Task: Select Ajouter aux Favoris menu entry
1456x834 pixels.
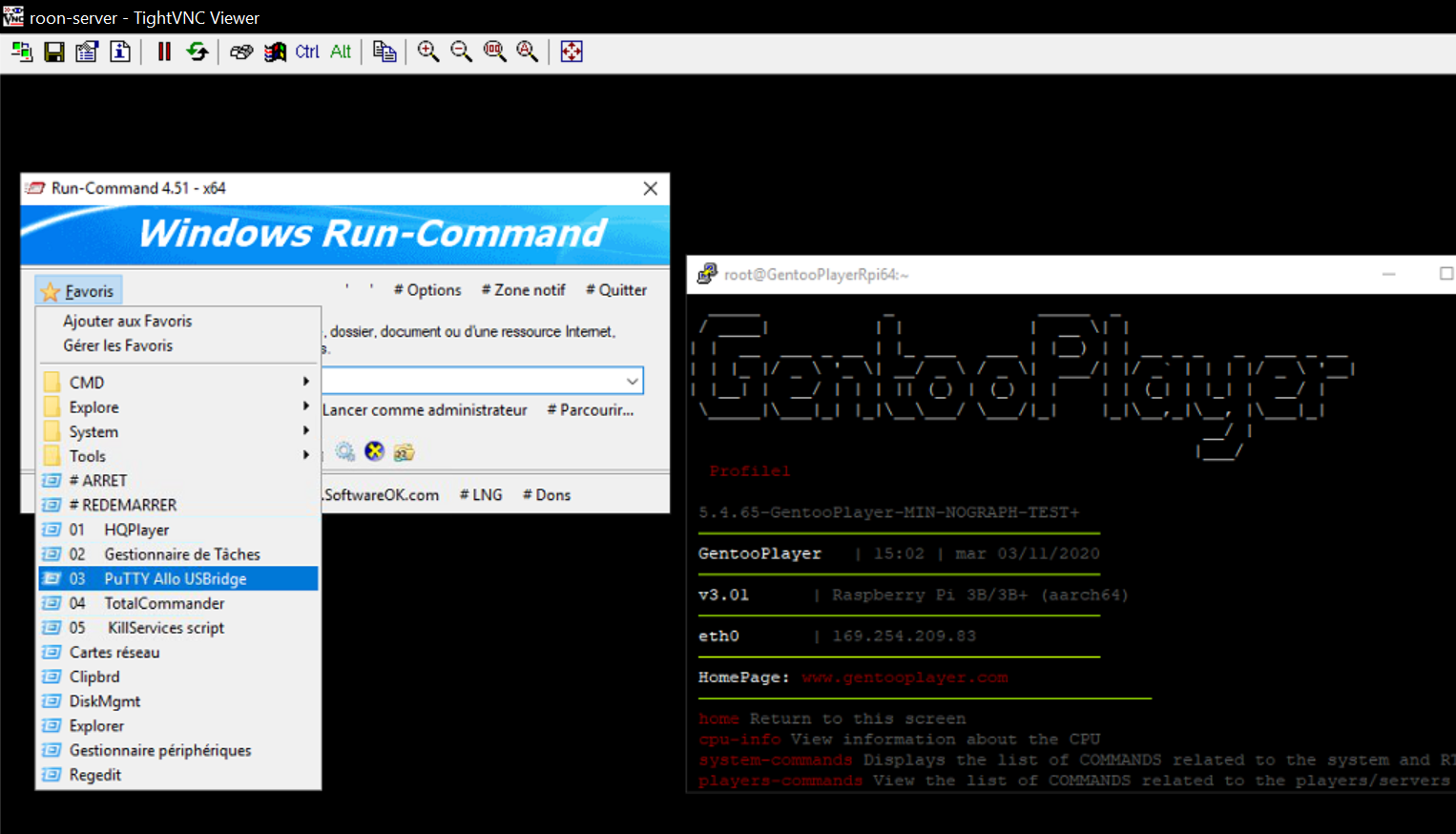Action: click(x=127, y=321)
